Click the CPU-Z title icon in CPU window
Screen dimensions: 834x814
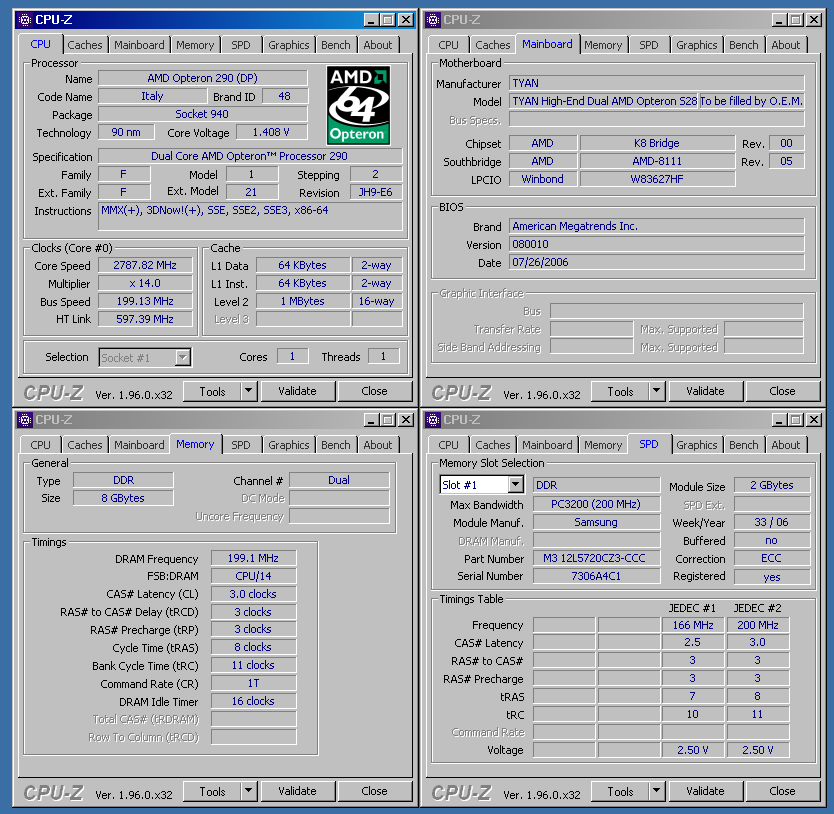pyautogui.click(x=24, y=20)
